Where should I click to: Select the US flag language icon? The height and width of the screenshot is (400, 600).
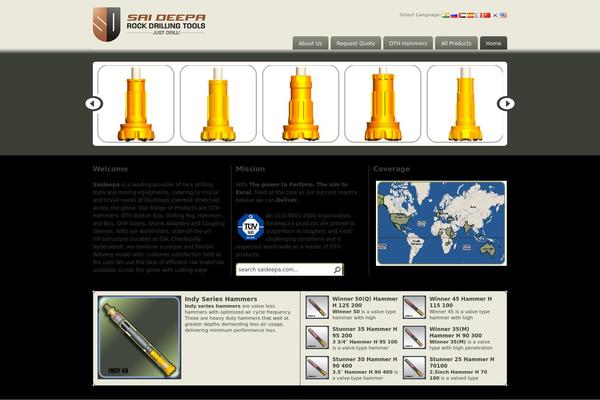click(x=504, y=15)
